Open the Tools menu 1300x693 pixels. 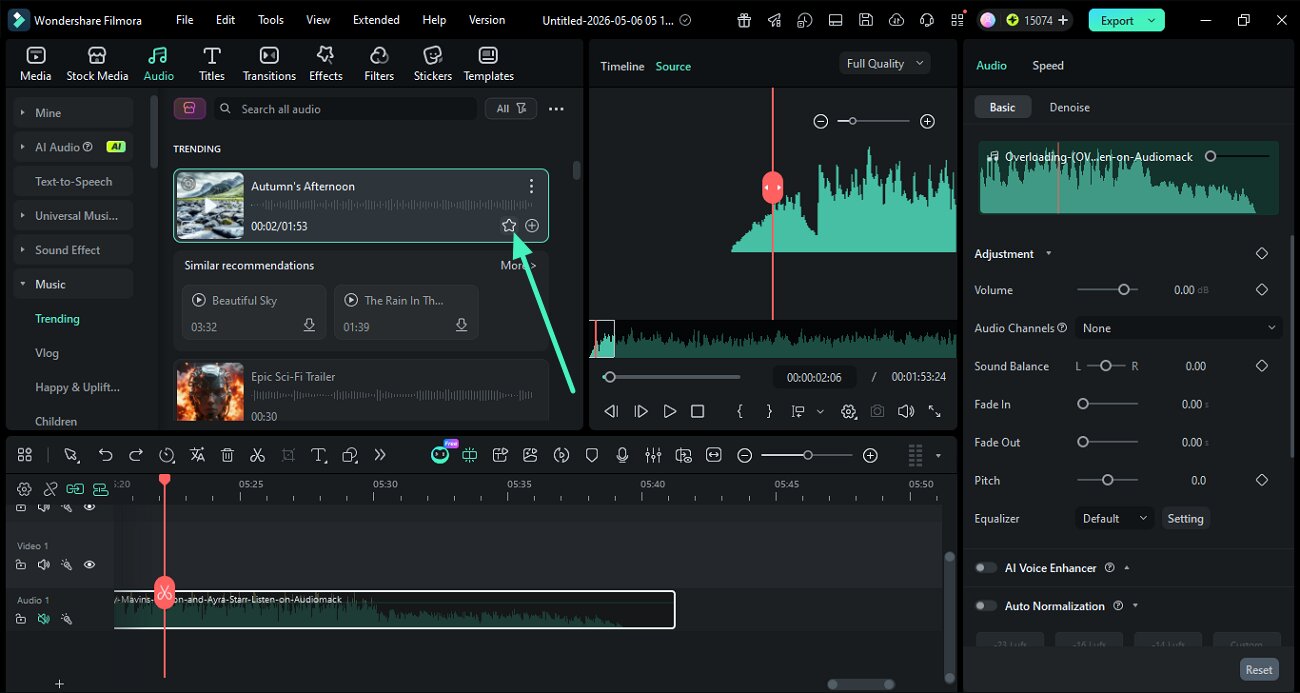pos(270,20)
